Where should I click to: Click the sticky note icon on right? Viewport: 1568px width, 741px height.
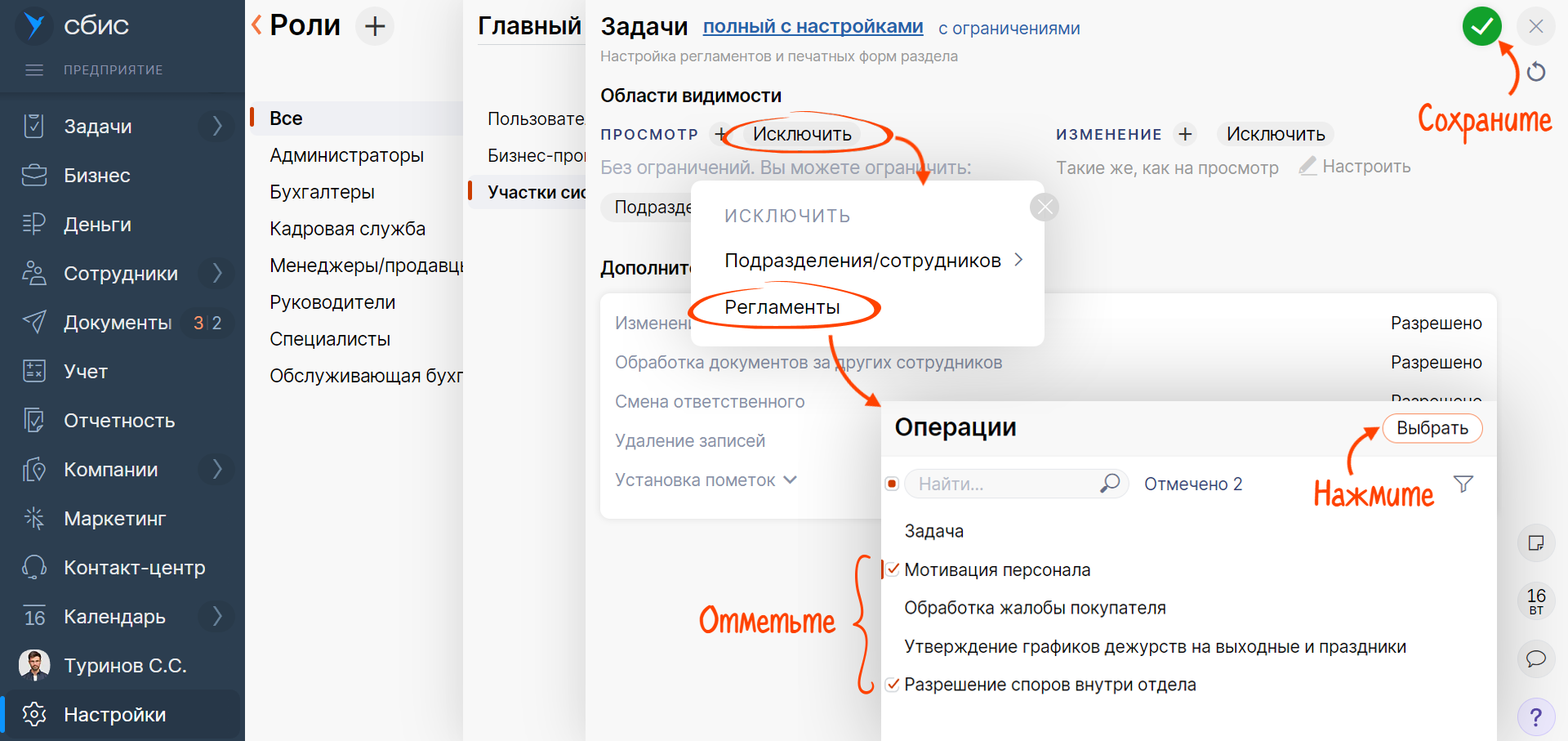pos(1535,543)
